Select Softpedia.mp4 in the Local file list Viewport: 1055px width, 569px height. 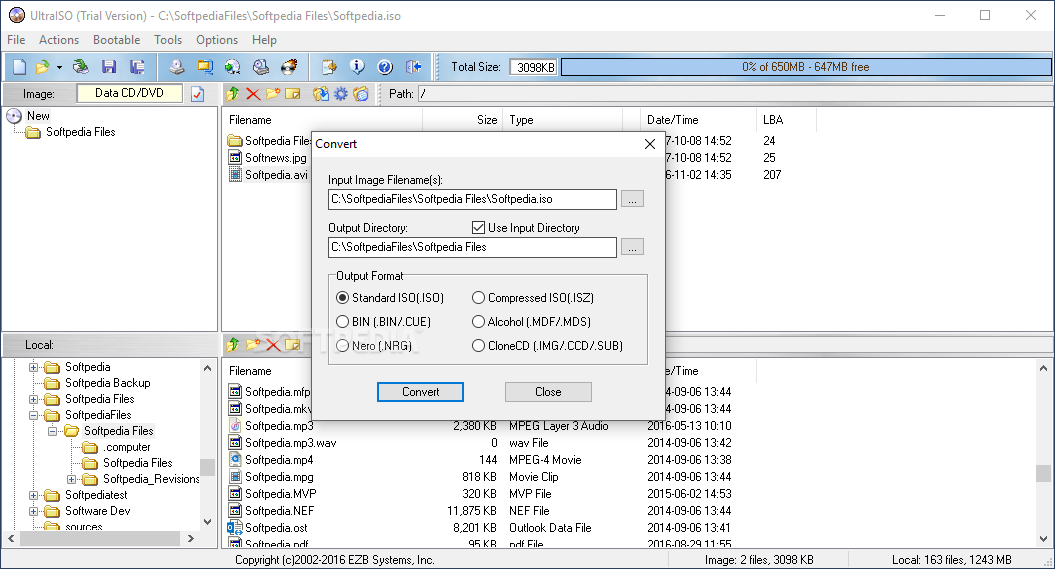279,460
